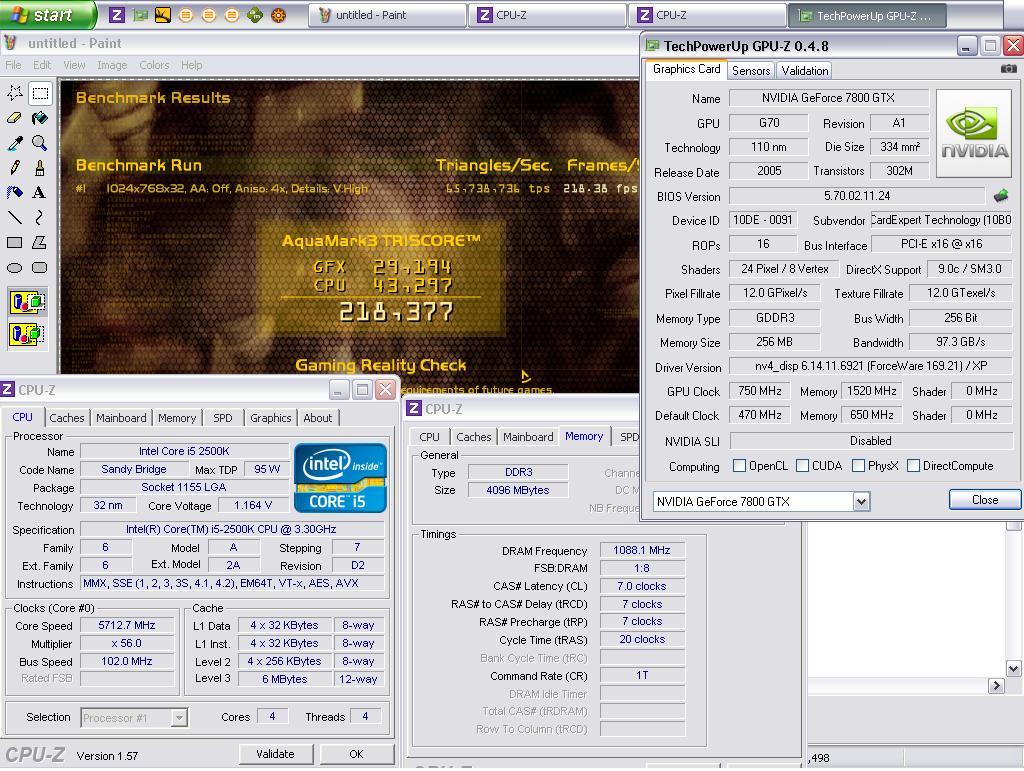
Task: Choose the Brush tool in Paint
Action: pyautogui.click(x=40, y=167)
